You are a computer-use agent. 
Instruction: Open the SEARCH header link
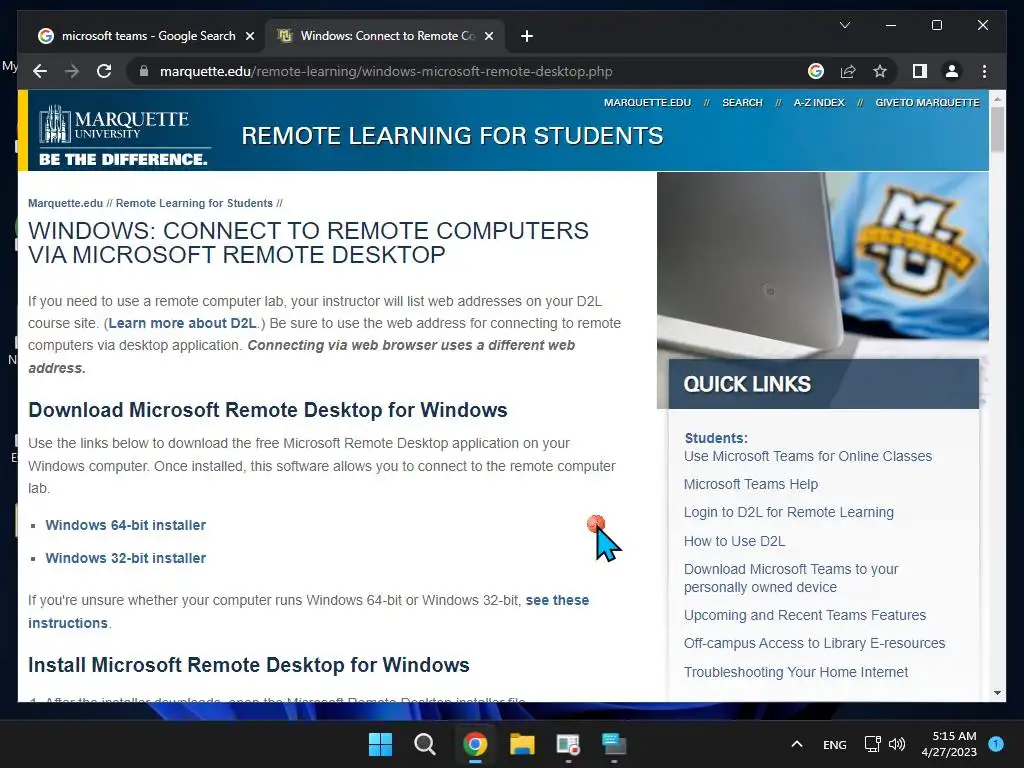click(x=742, y=103)
